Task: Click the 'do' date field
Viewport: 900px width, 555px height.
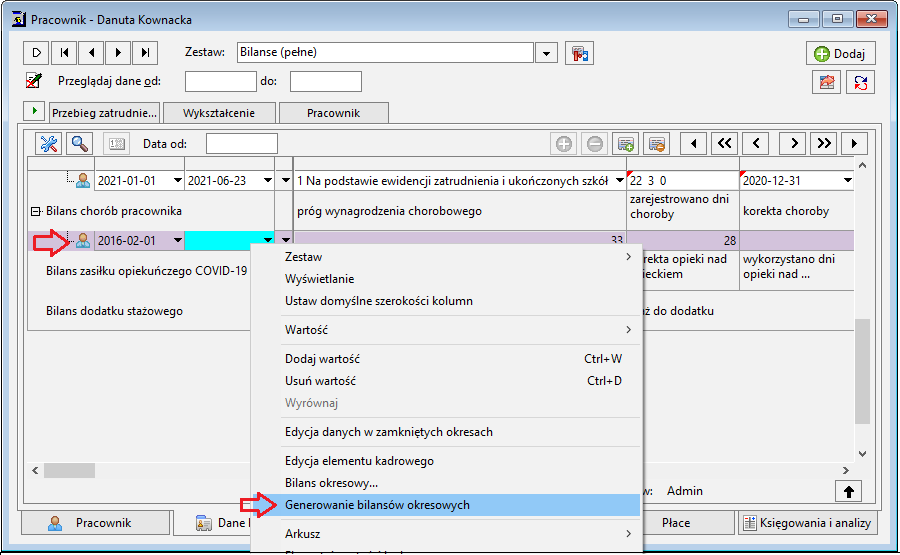Action: coord(325,81)
